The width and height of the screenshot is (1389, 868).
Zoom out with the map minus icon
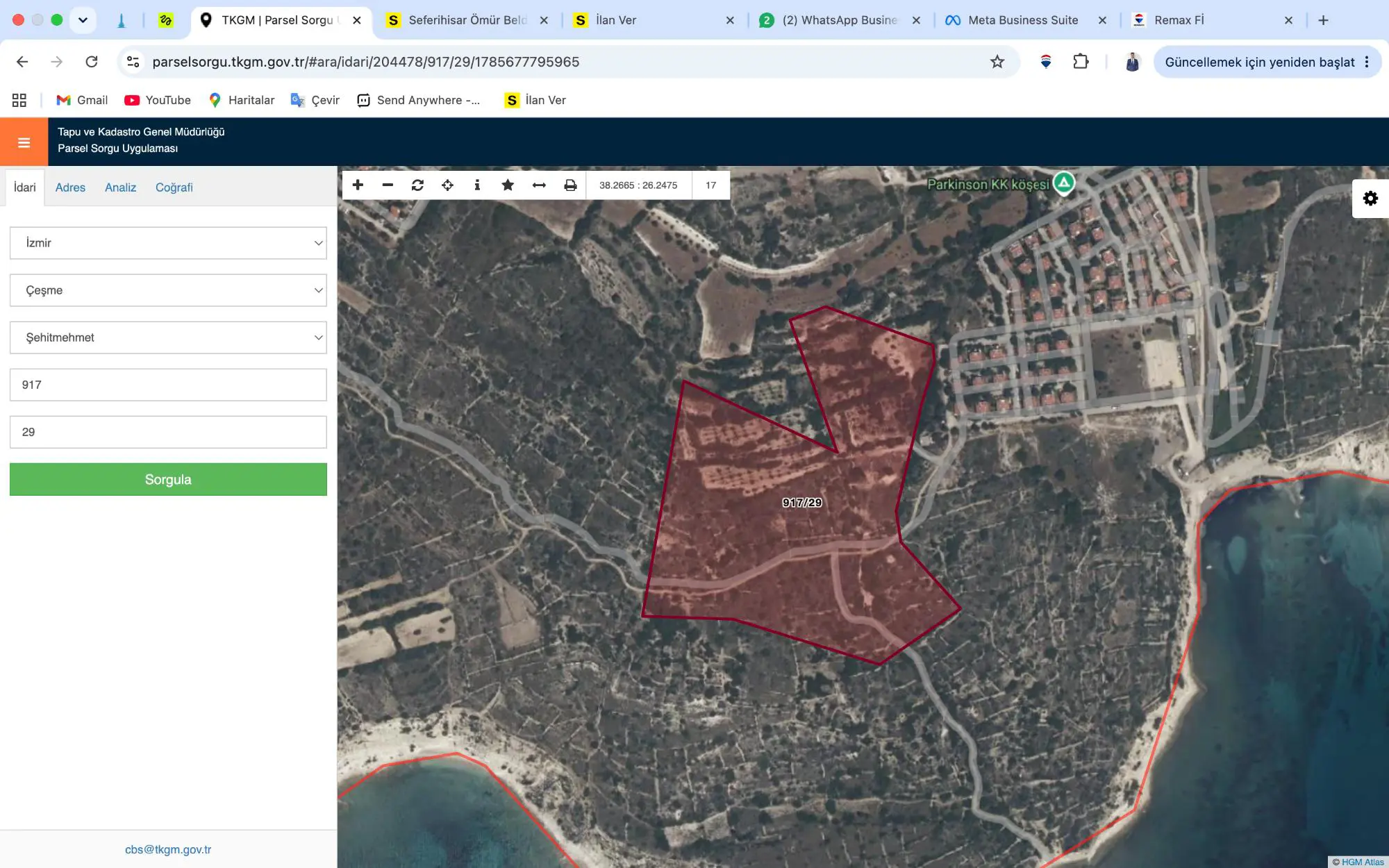(388, 185)
